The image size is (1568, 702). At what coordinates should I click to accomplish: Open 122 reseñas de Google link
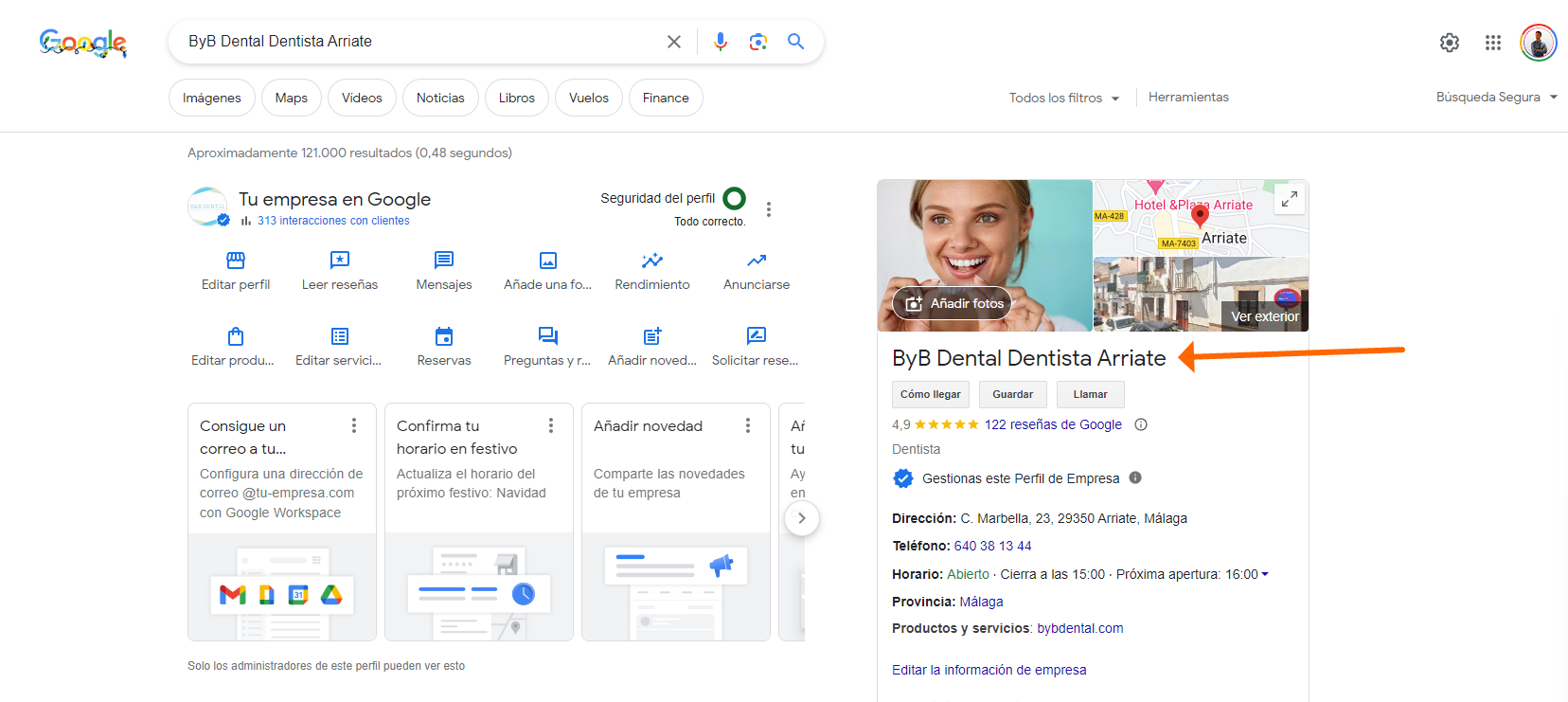tap(1053, 424)
